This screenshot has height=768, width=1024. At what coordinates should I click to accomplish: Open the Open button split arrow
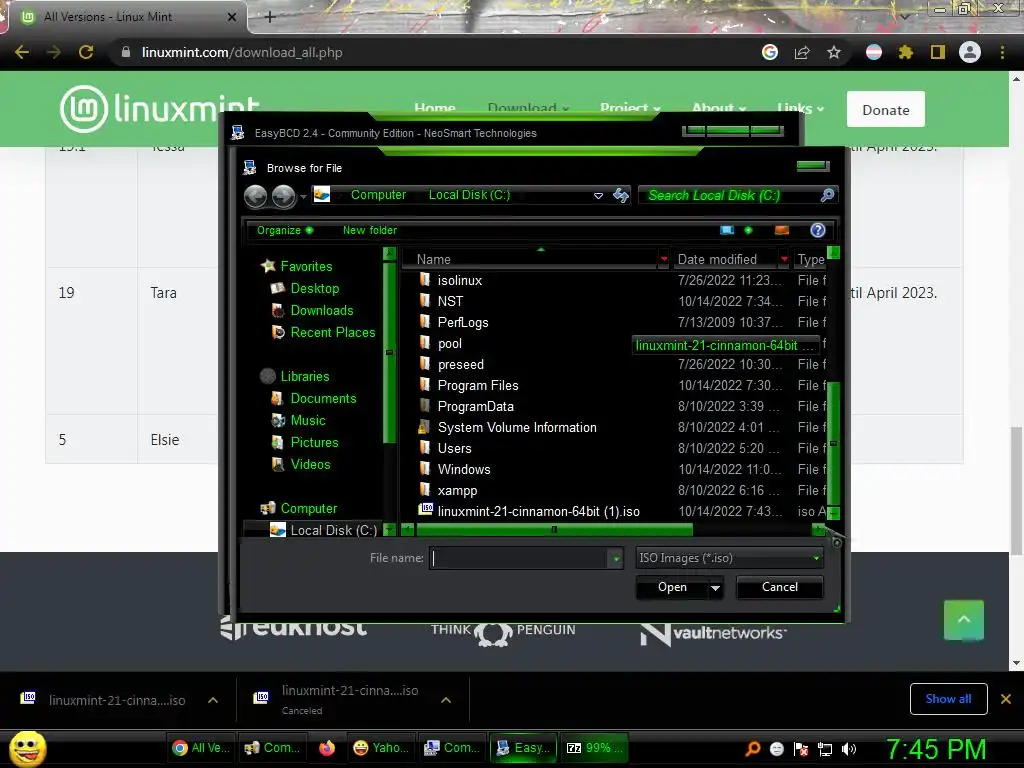click(x=716, y=588)
